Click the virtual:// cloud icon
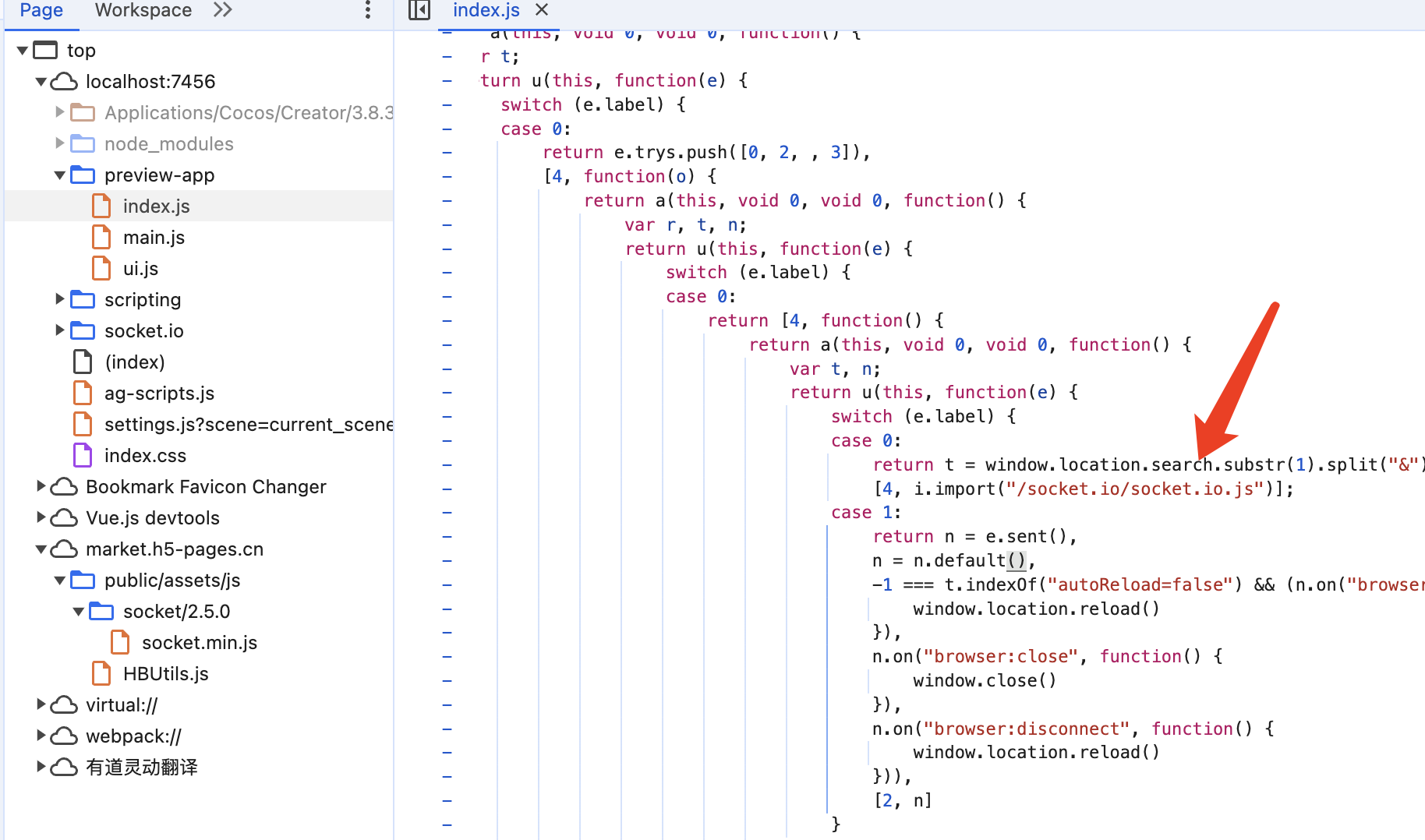1425x840 pixels. coord(64,705)
